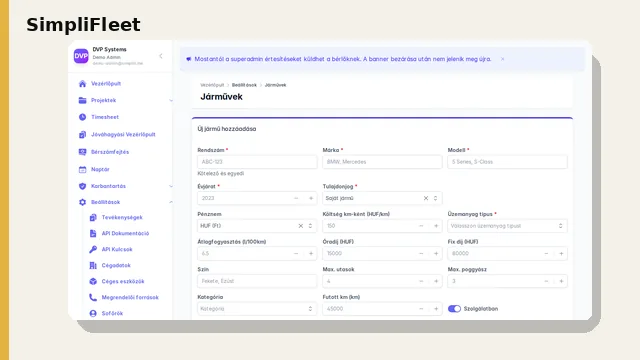Screen dimensions: 640x360
Task: Decrease Átlagfogyasztás with minus
Action: [x=296, y=254]
